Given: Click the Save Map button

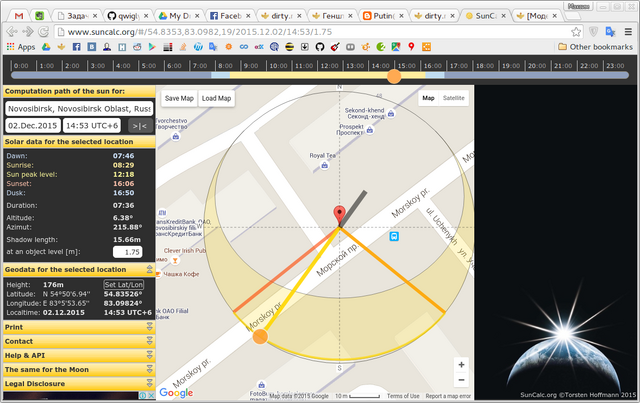Looking at the screenshot, I should pyautogui.click(x=179, y=98).
